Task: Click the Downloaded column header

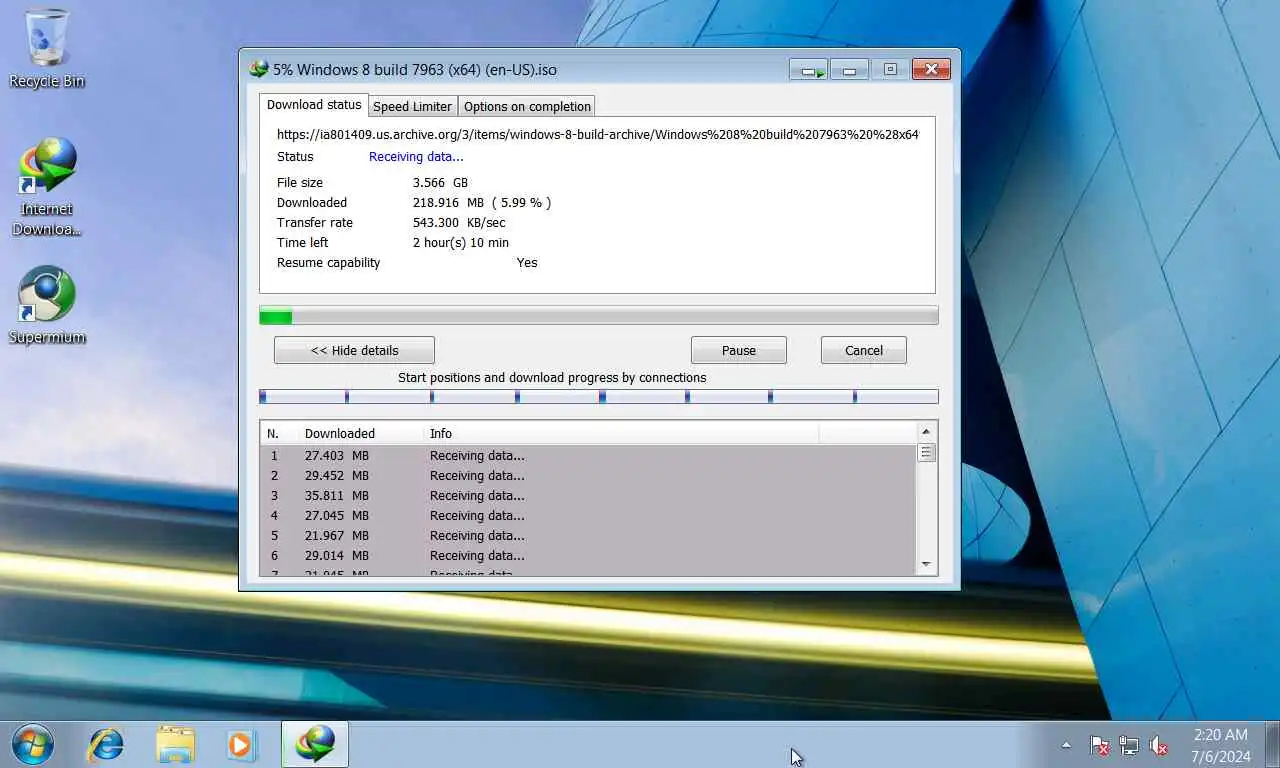Action: coord(361,433)
